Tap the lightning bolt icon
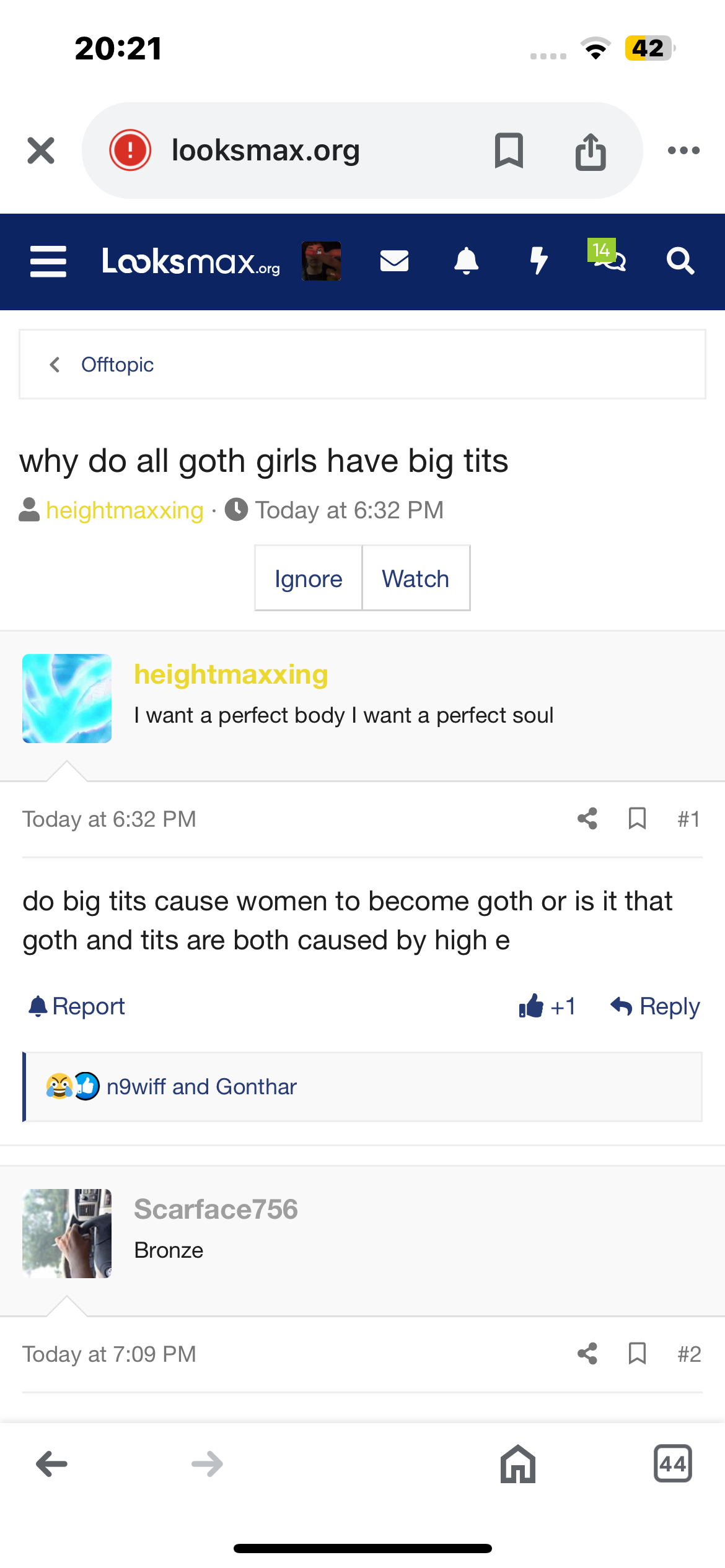Image resolution: width=725 pixels, height=1568 pixels. (x=538, y=261)
